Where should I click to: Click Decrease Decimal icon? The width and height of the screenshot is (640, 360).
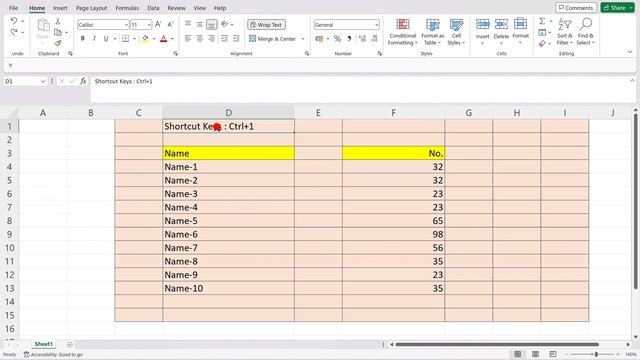374,39
